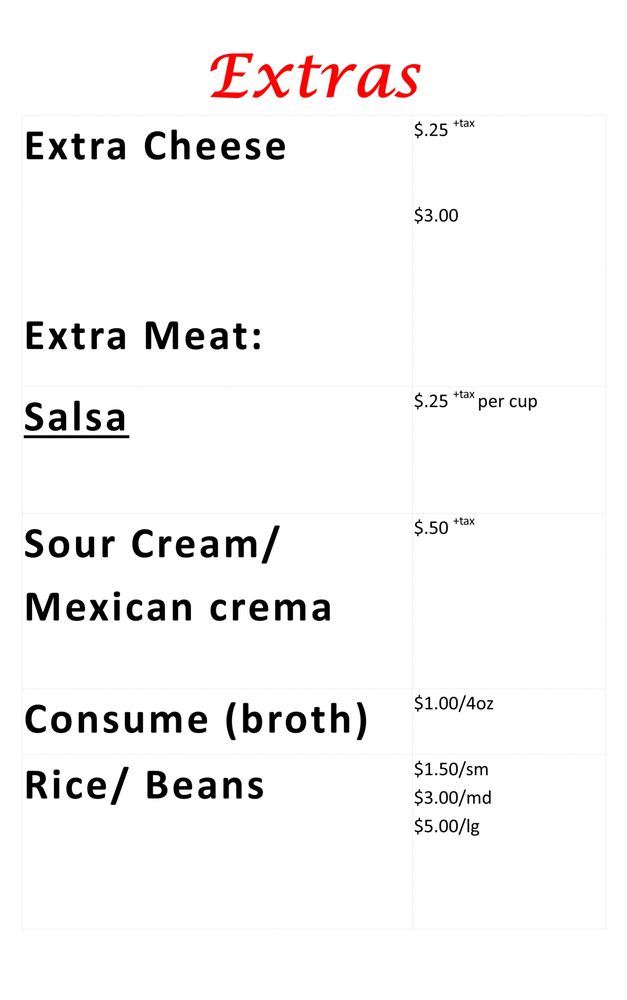The width and height of the screenshot is (627, 1000).
Task: Choose the $1.50/sm size price
Action: click(451, 770)
